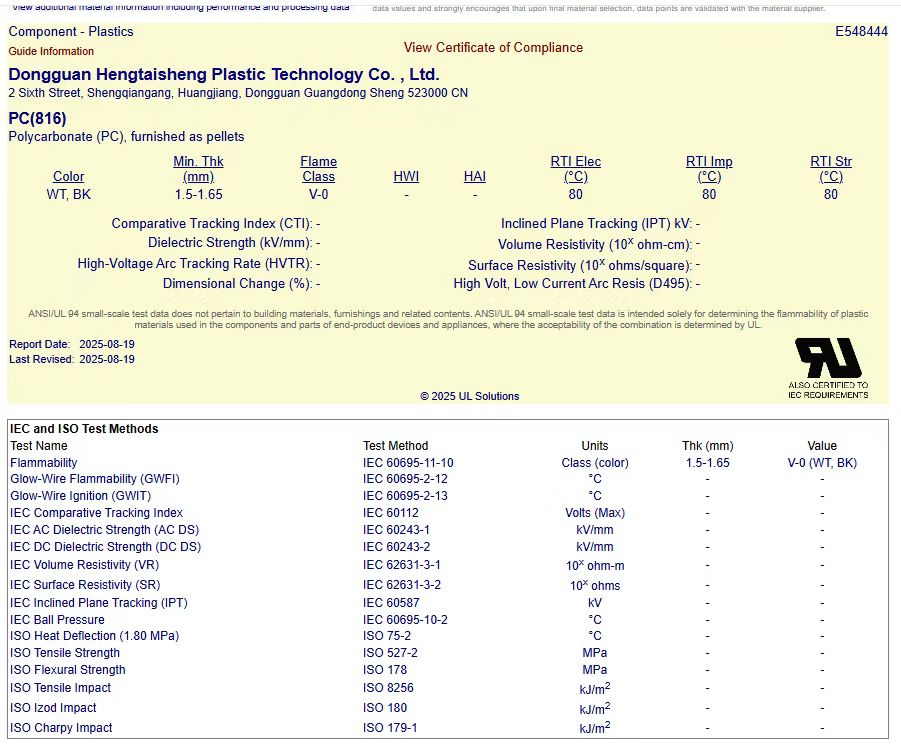
Task: Click the ISO 75-2 test method cell
Action: [387, 635]
